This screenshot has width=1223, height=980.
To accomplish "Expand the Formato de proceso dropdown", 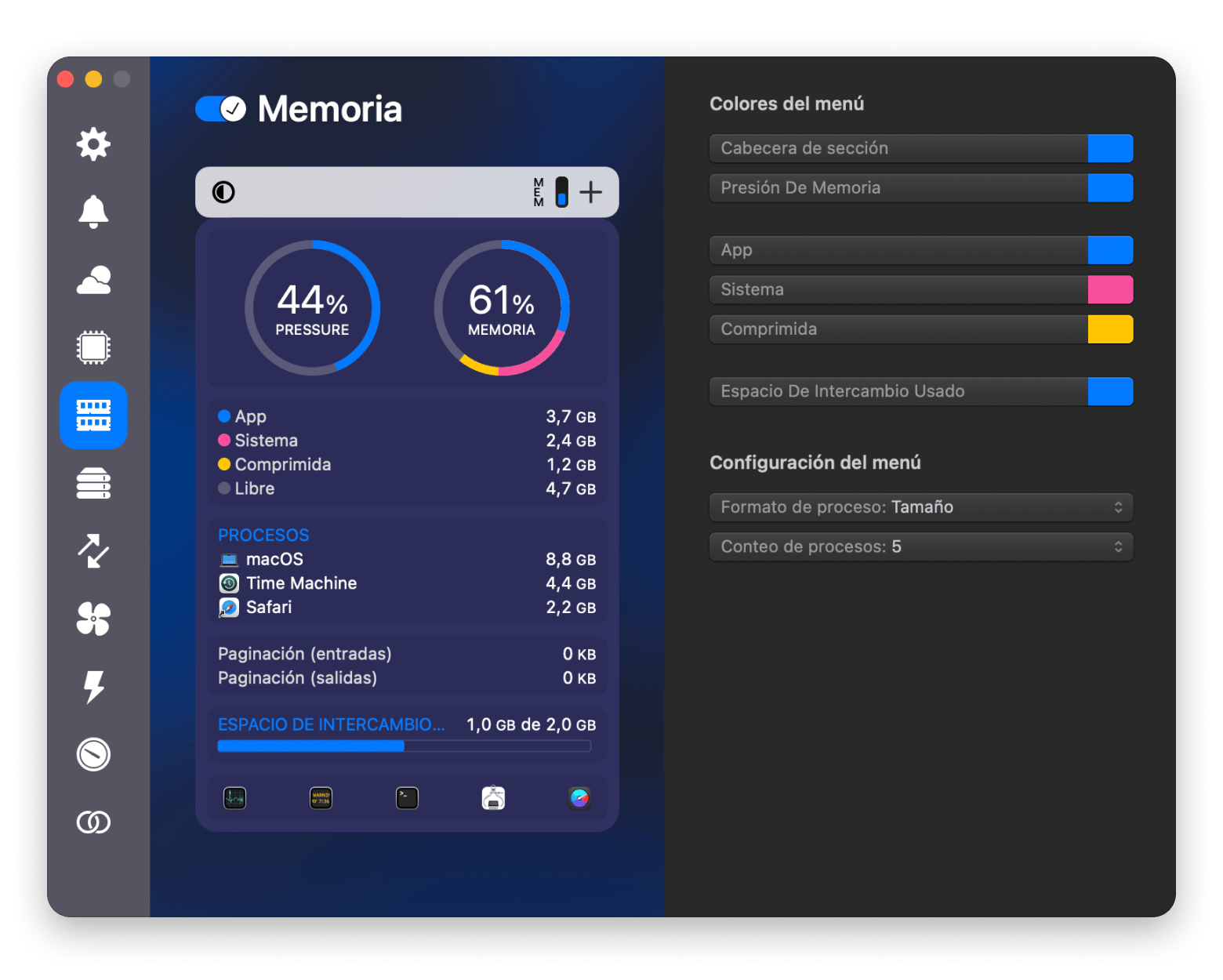I will coord(920,507).
